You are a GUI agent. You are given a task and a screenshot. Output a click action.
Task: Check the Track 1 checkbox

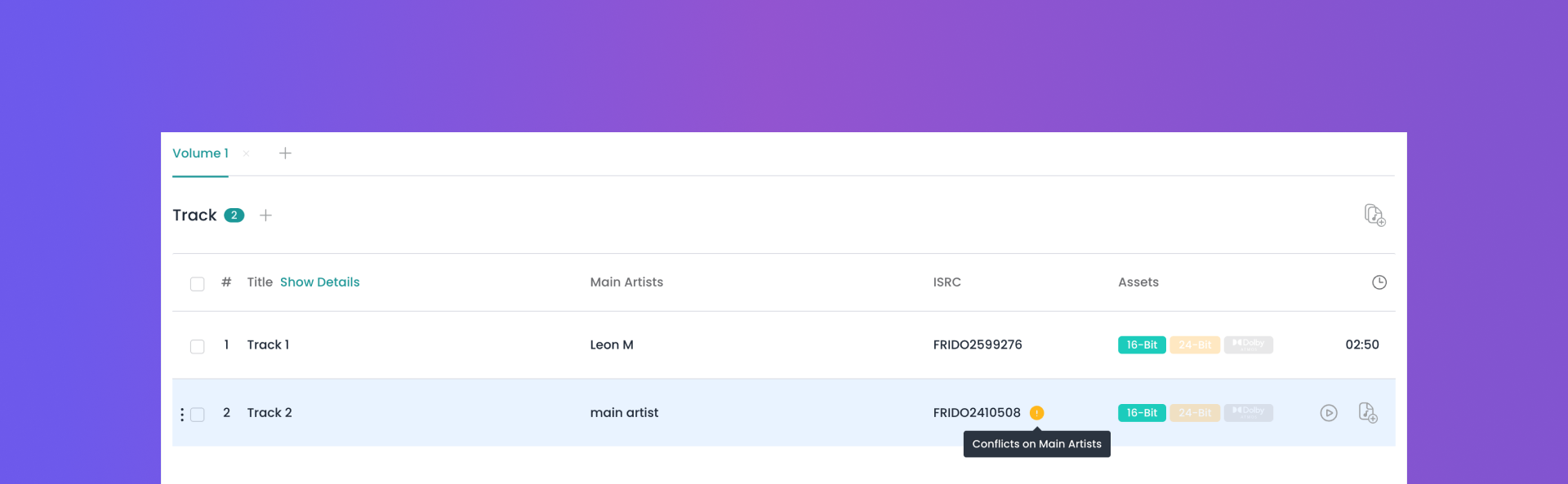pyautogui.click(x=197, y=346)
